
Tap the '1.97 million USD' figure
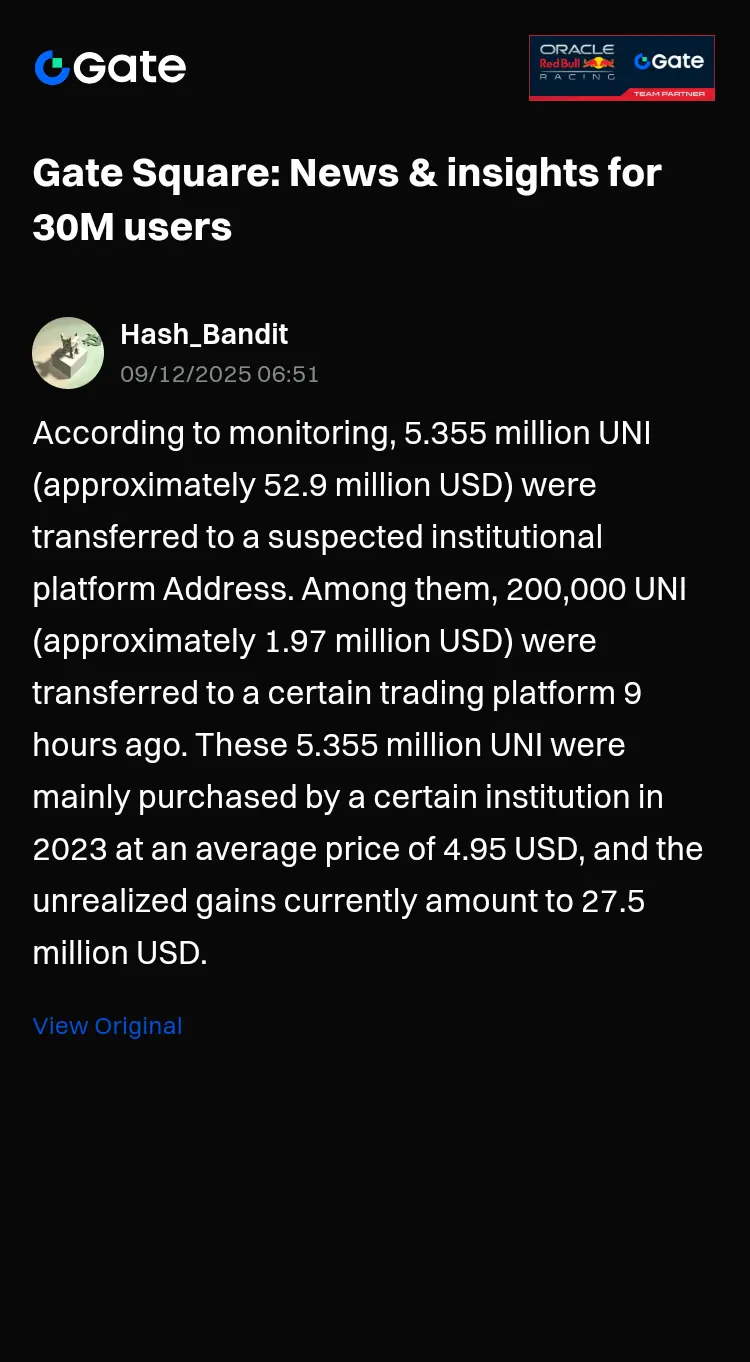click(386, 641)
